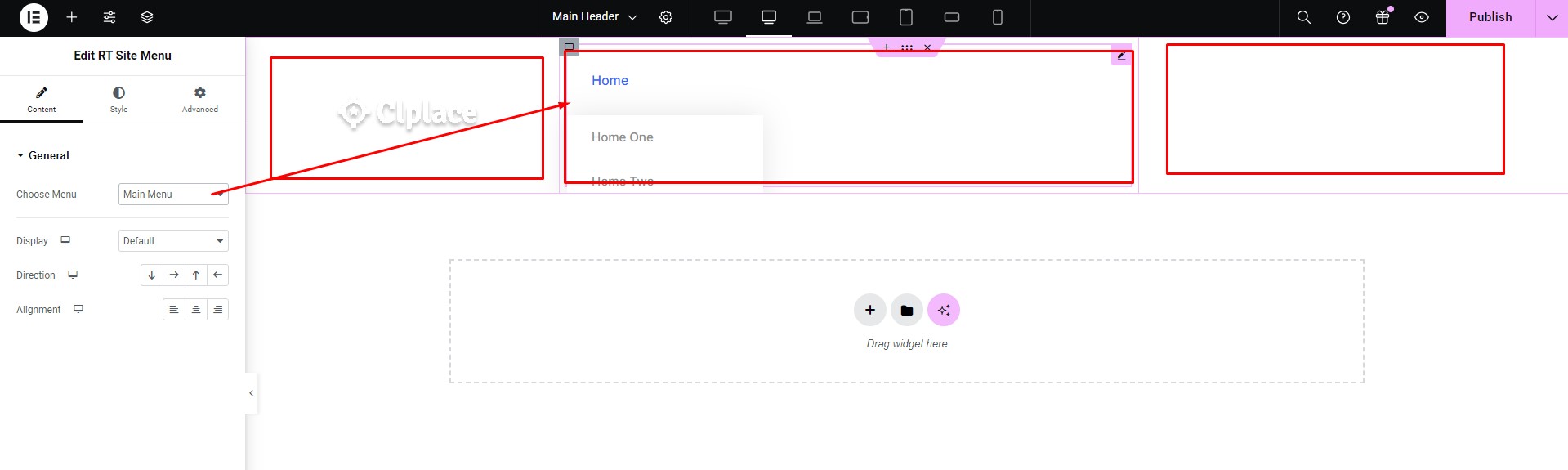The image size is (1568, 470).
Task: Set alignment to left
Action: click(174, 310)
